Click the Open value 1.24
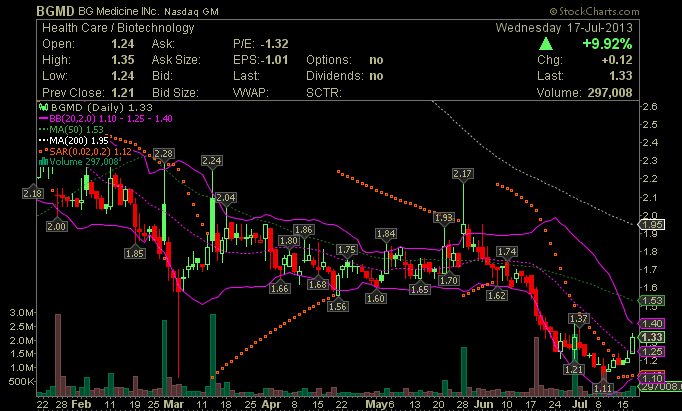682x411 pixels. pos(123,44)
